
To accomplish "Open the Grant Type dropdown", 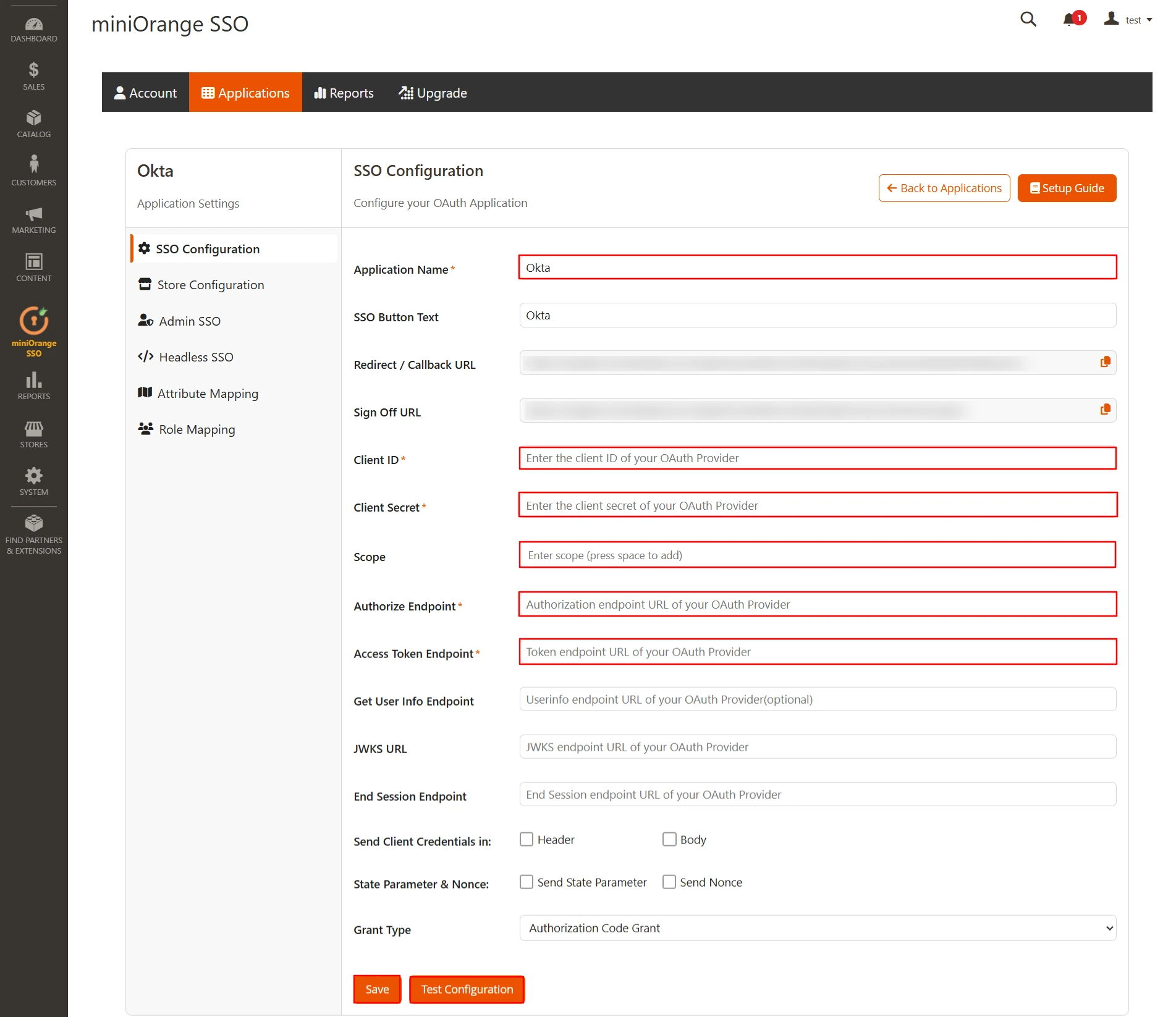I will click(x=817, y=928).
